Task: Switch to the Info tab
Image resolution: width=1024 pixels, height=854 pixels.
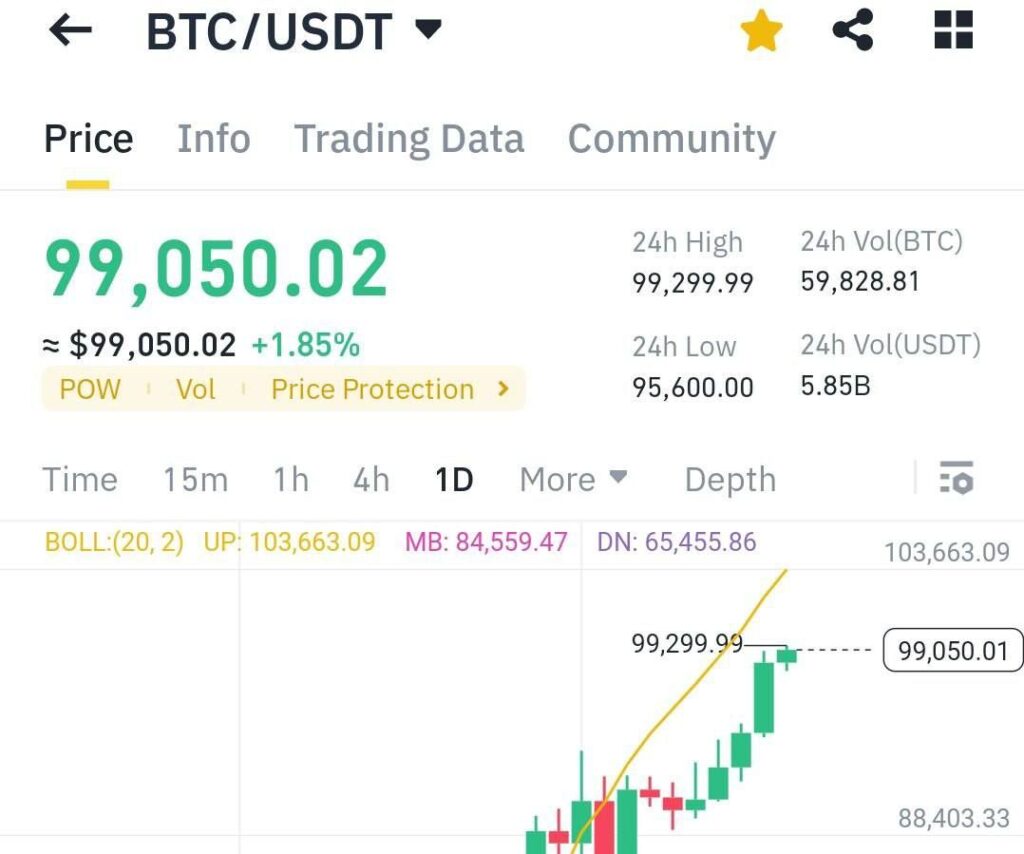Action: click(x=213, y=139)
